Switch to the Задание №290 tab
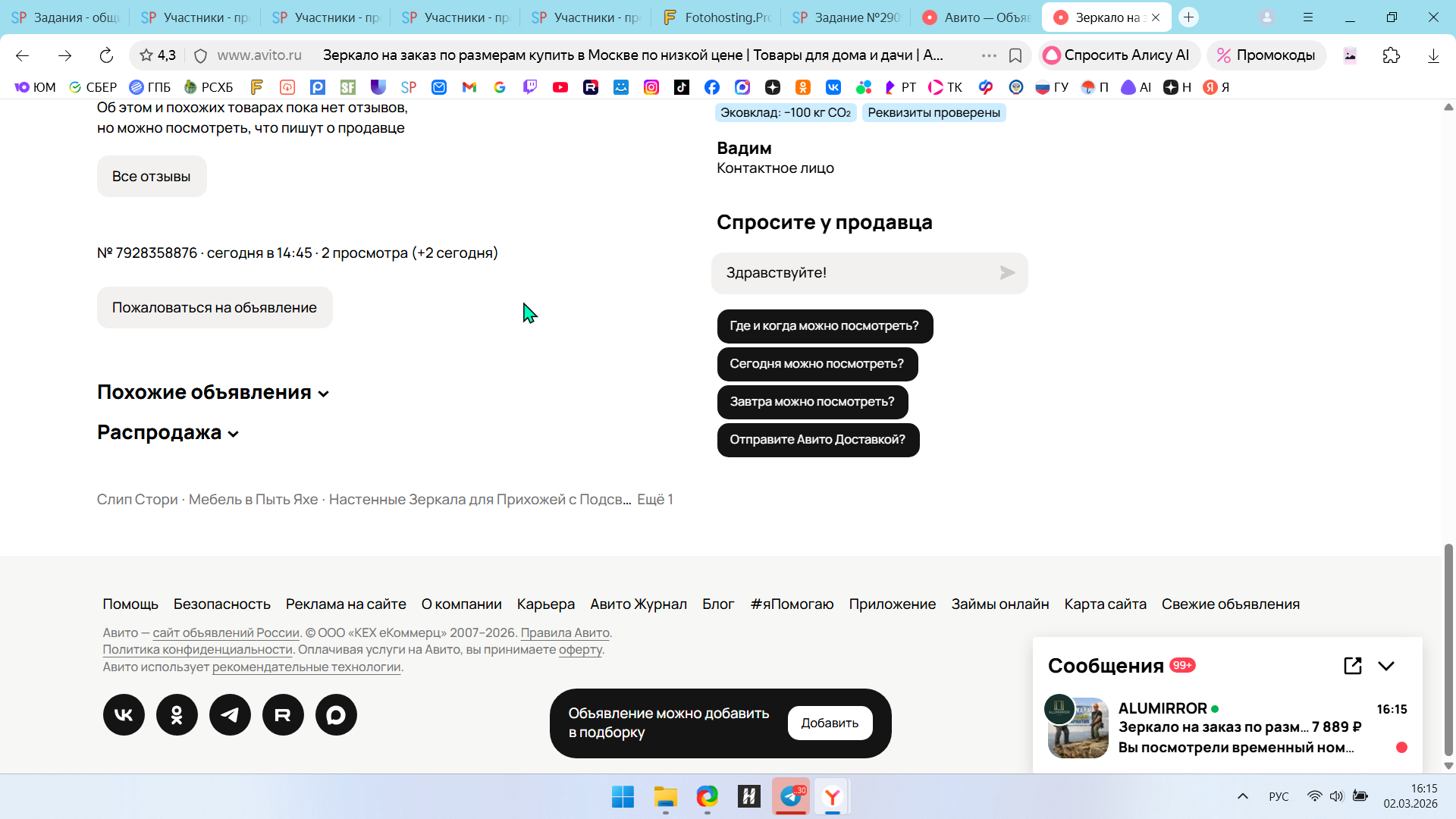This screenshot has height=819, width=1456. tap(847, 17)
